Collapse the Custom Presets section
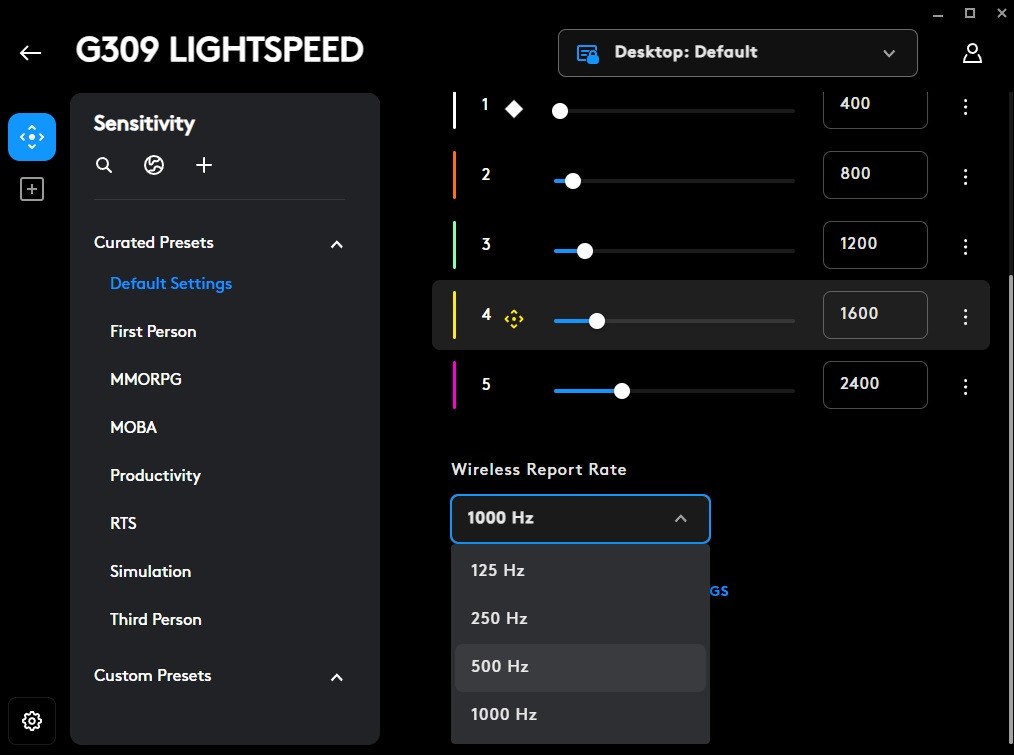This screenshot has height=755, width=1014. pos(337,677)
